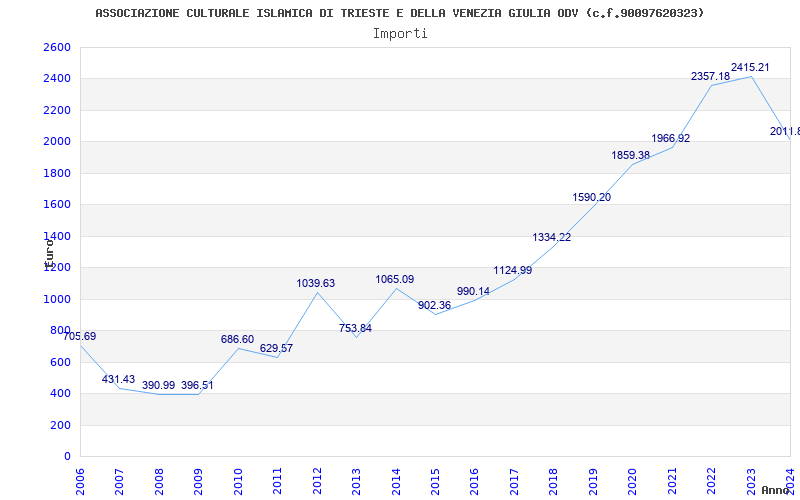
Task: Click the x-axis year 2007
Action: click(119, 481)
